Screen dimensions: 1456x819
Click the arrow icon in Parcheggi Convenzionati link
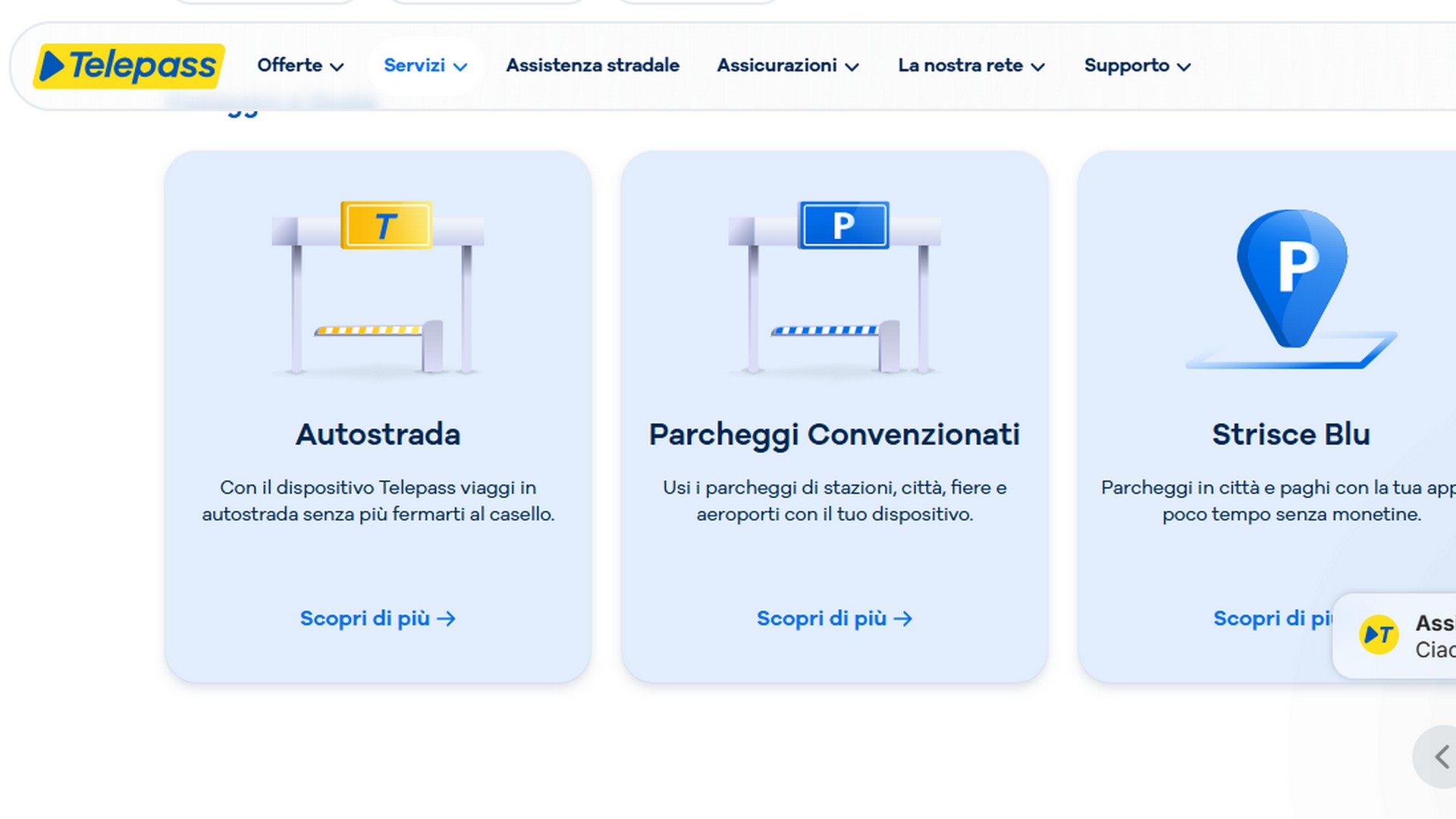(x=903, y=620)
